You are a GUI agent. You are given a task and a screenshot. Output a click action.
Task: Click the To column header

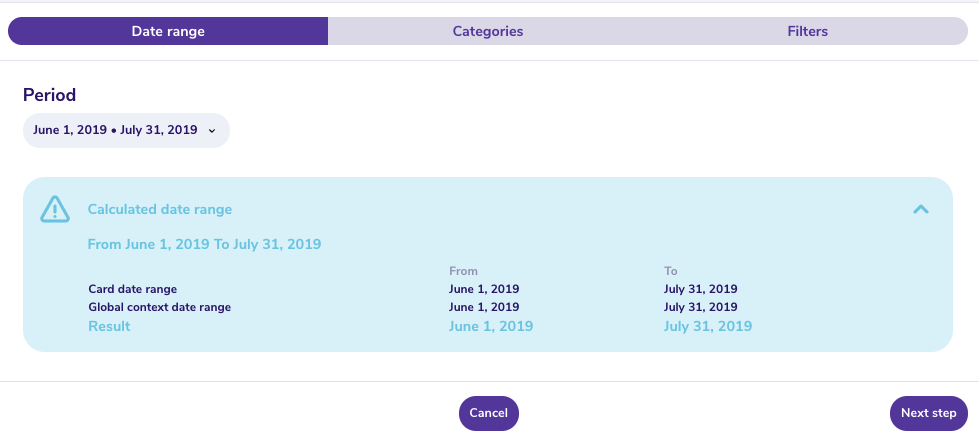coord(671,271)
